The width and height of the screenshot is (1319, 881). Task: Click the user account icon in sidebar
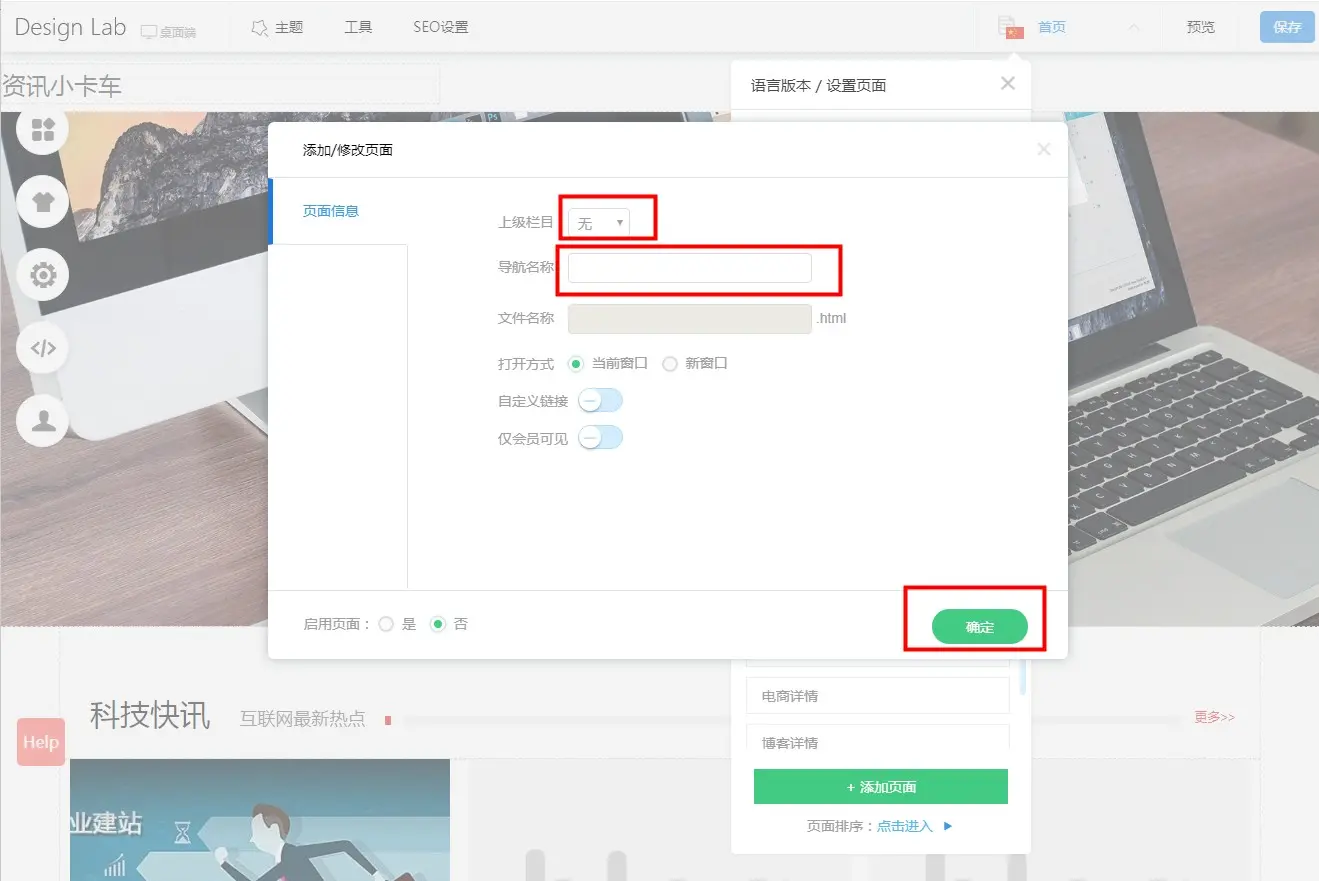43,420
